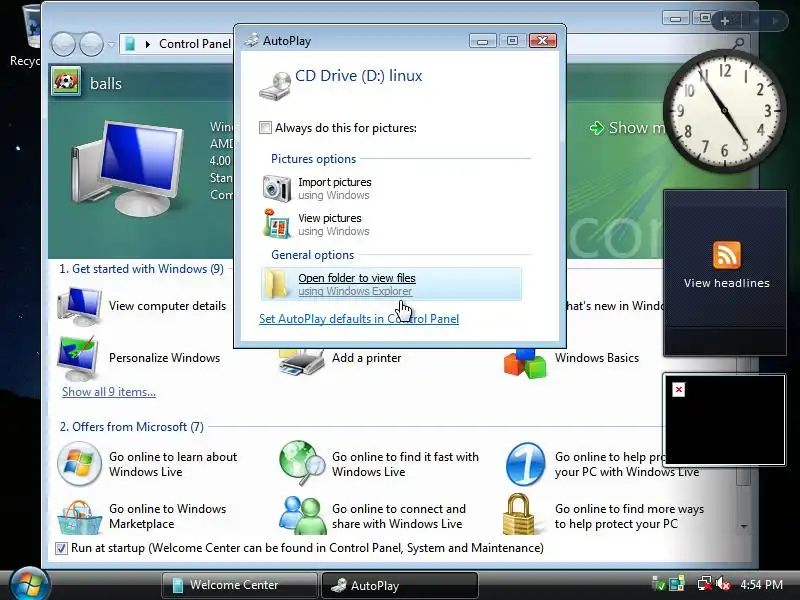Switch to the AutoPlay taskbar button
This screenshot has width=800, height=600.
coord(399,585)
